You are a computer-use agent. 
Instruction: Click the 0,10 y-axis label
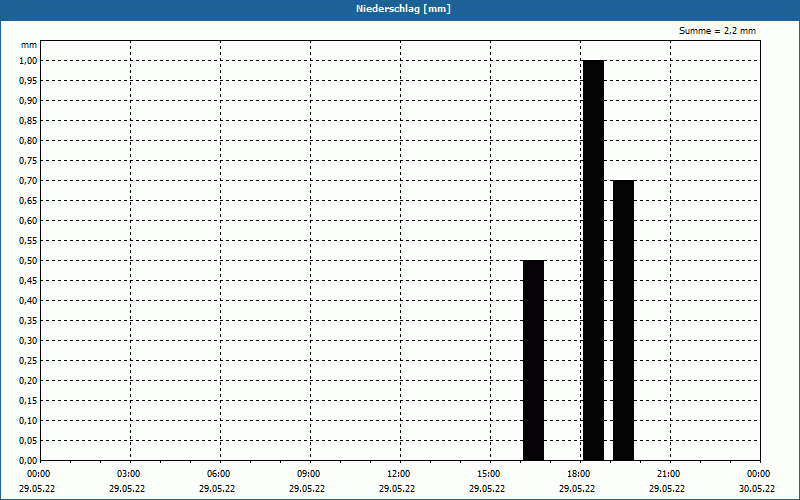[x=28, y=421]
